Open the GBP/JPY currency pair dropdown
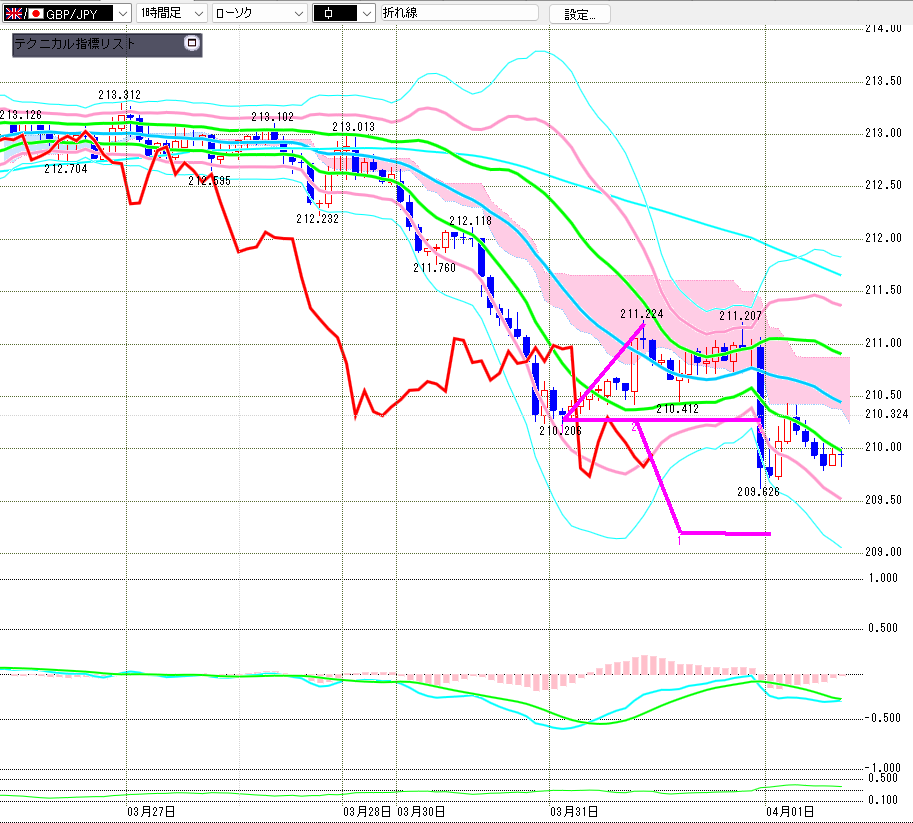This screenshot has width=913, height=823. pos(122,13)
